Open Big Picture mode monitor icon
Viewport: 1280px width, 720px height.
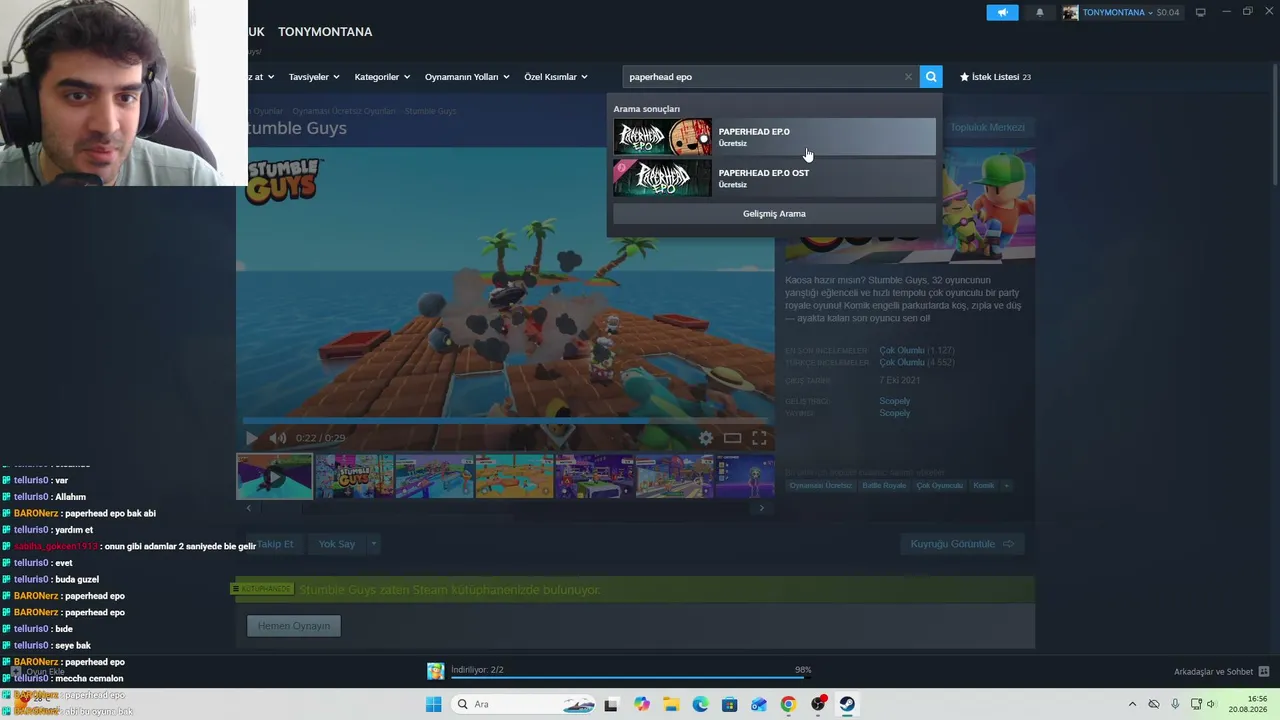point(1201,13)
